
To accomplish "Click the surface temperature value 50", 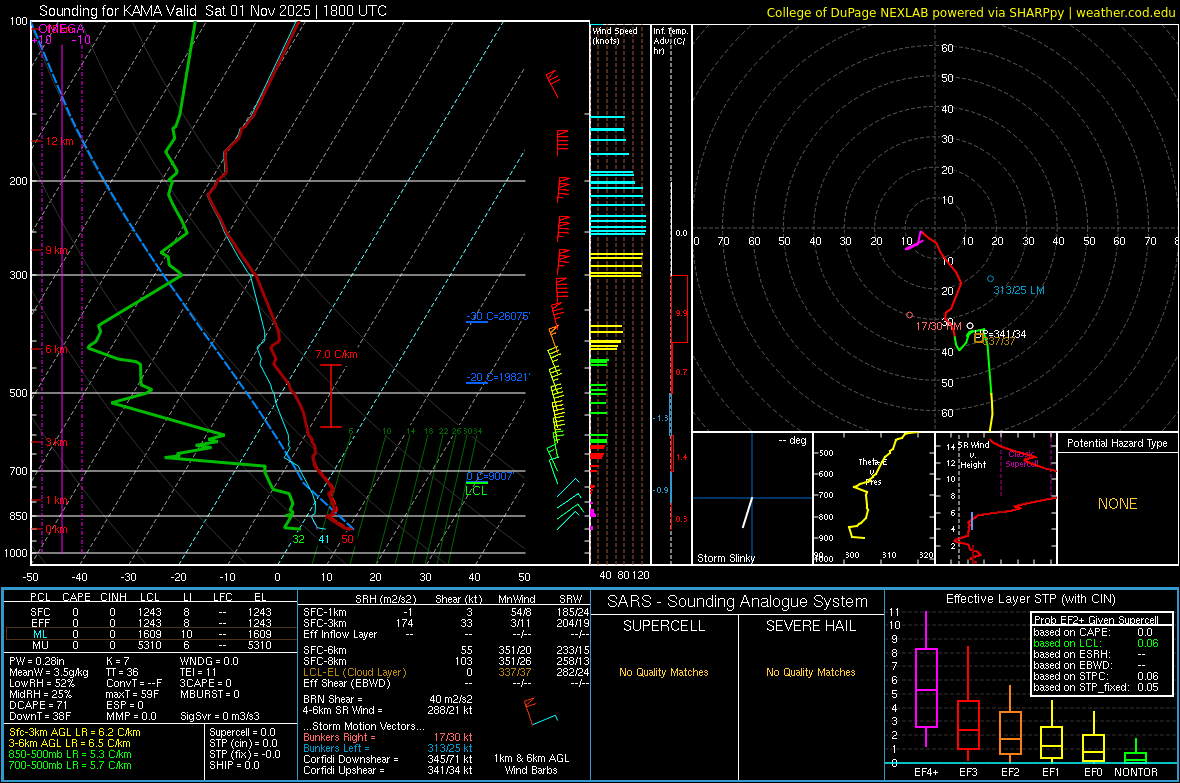I will pos(347,539).
